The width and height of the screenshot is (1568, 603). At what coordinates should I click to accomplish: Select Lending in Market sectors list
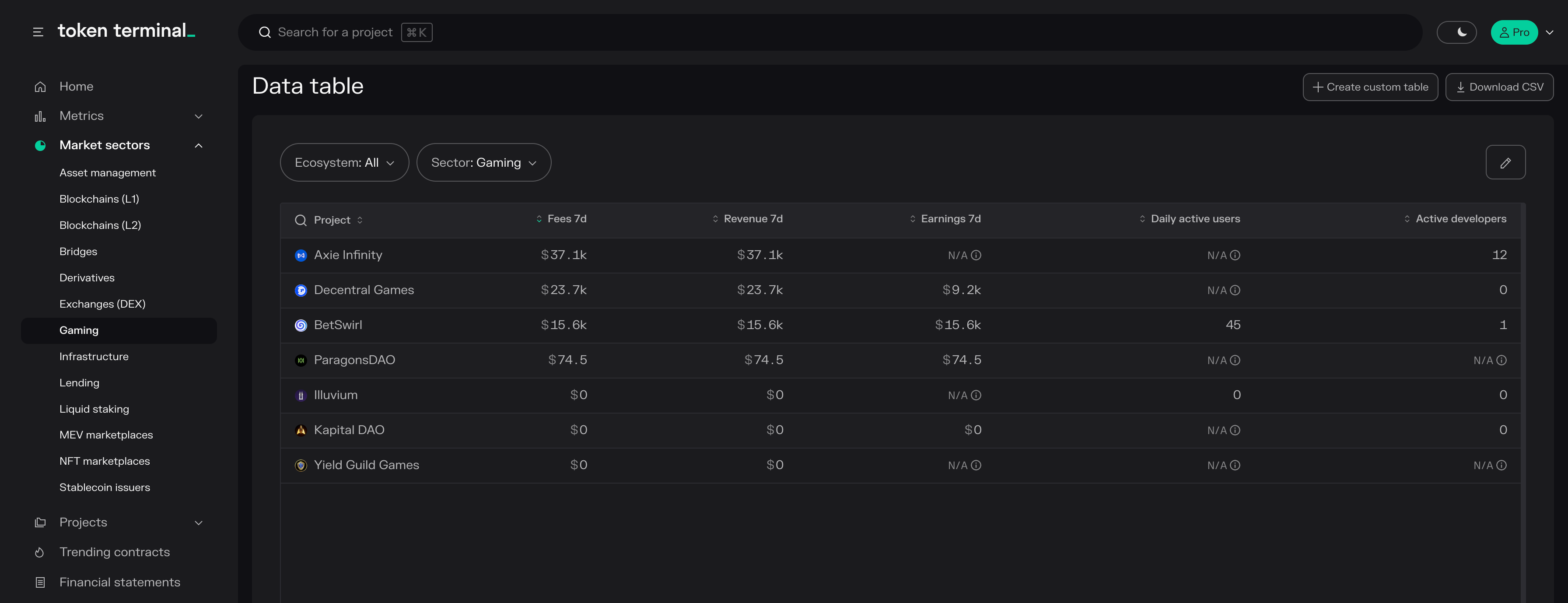pos(79,383)
